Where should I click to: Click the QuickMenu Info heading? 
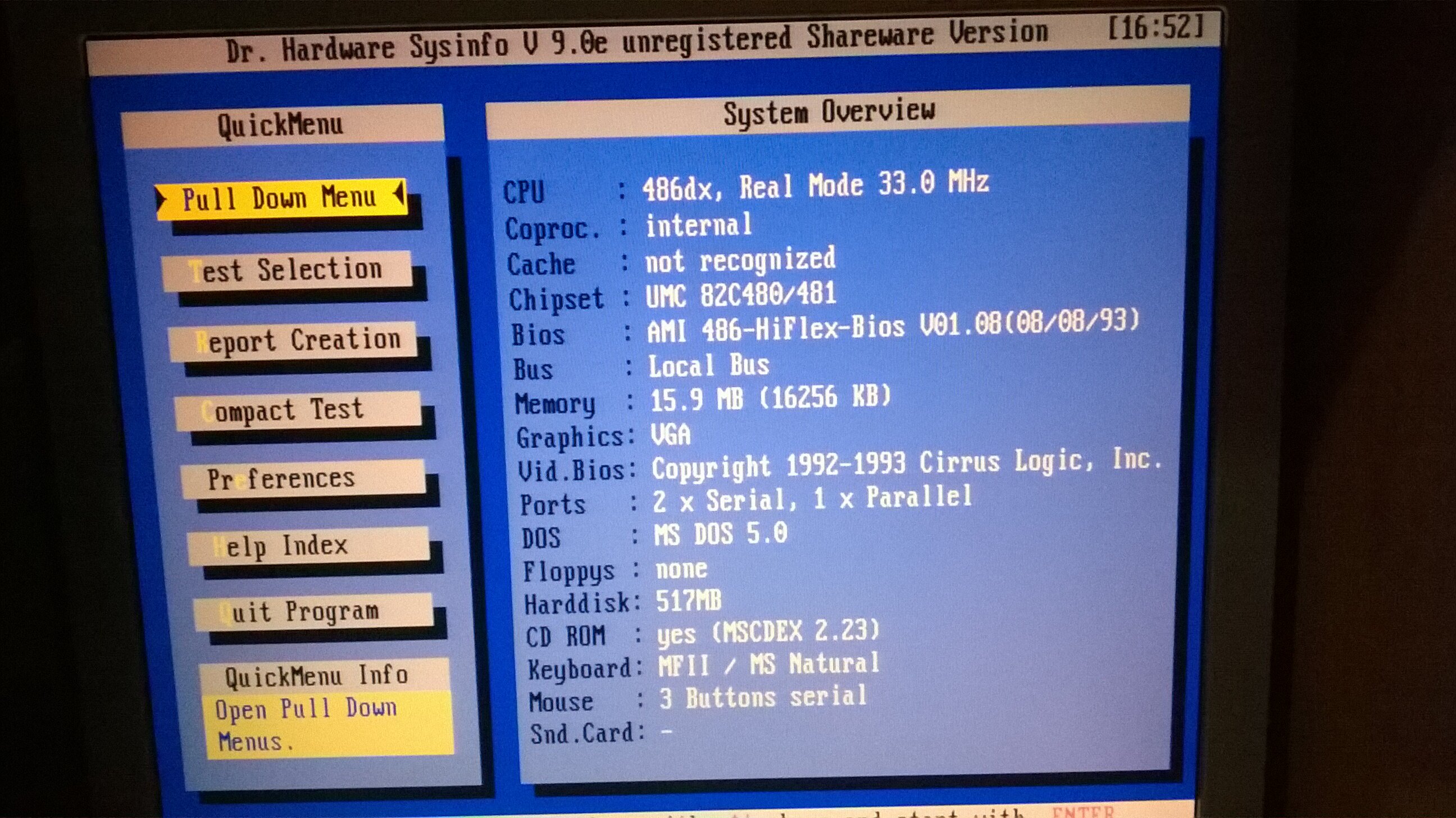316,675
